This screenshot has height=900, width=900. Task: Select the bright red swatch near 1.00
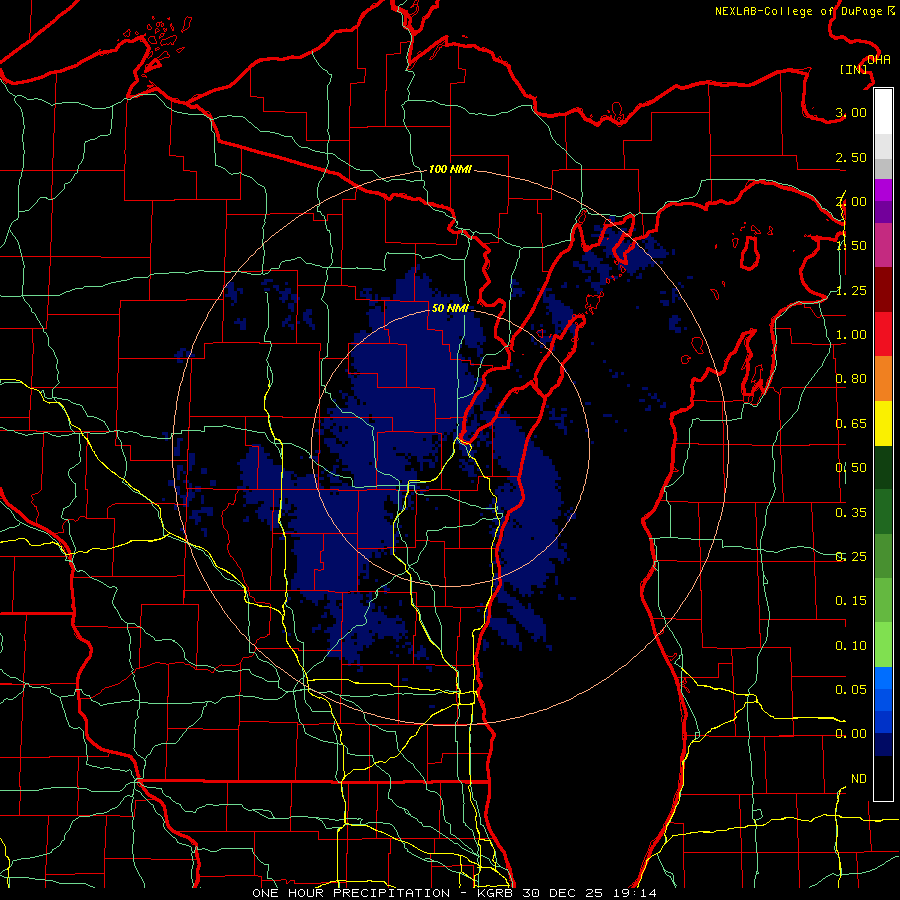tap(883, 334)
